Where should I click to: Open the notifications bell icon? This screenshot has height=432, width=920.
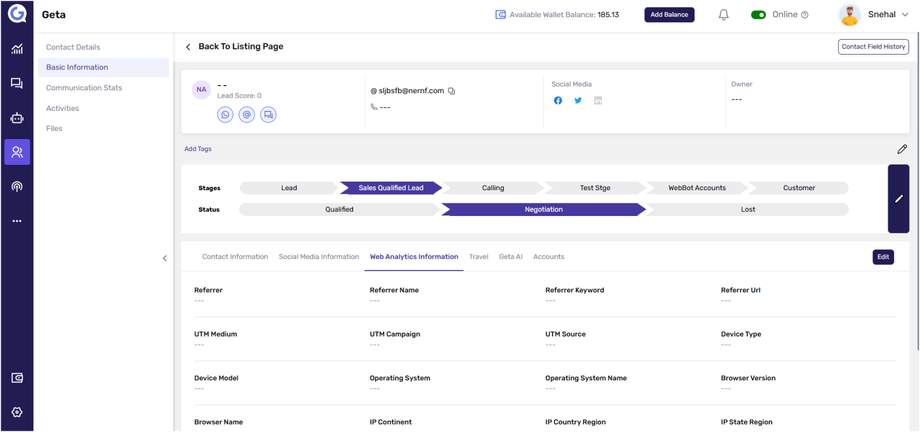pos(723,15)
